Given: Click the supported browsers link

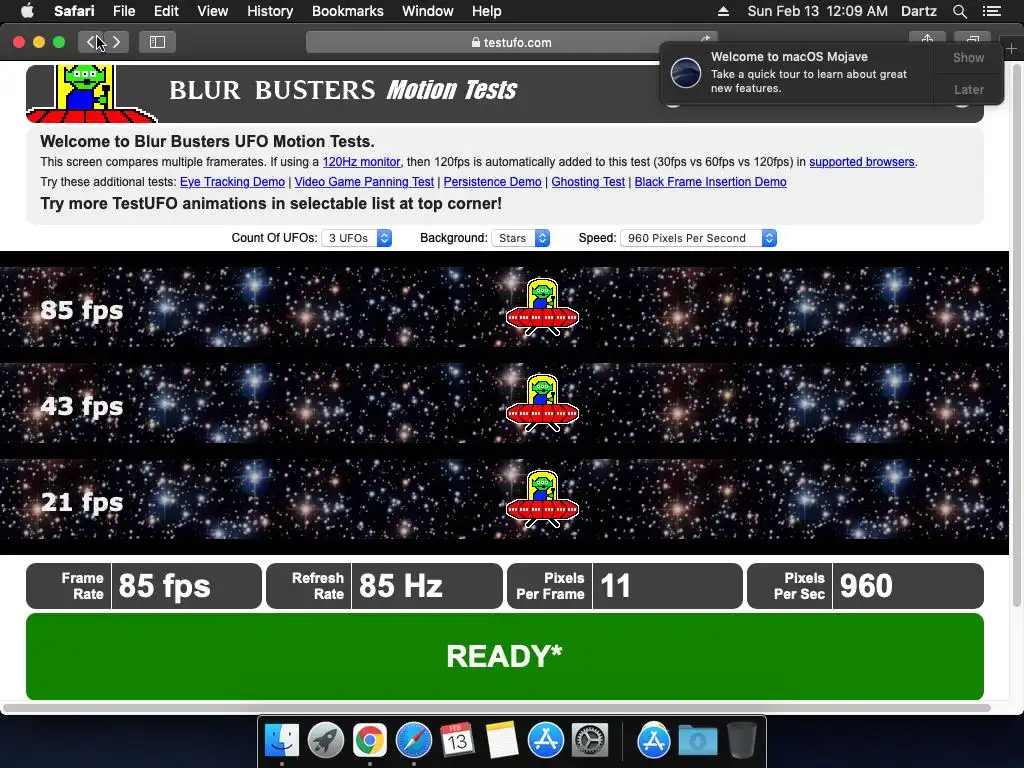Looking at the screenshot, I should (x=861, y=162).
